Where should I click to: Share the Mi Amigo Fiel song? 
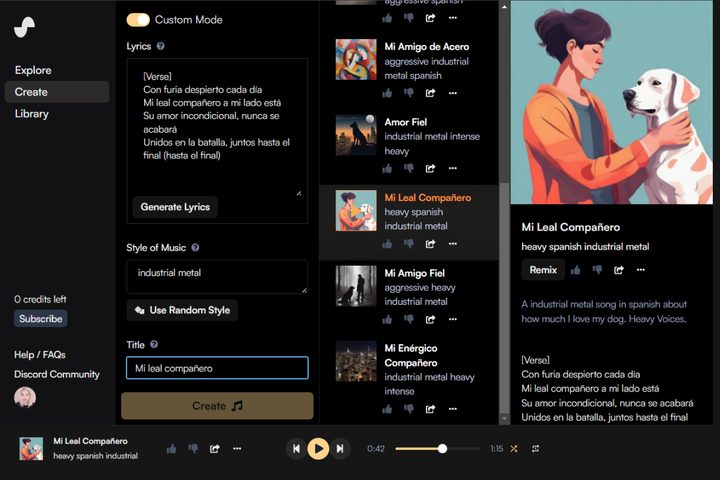click(430, 319)
